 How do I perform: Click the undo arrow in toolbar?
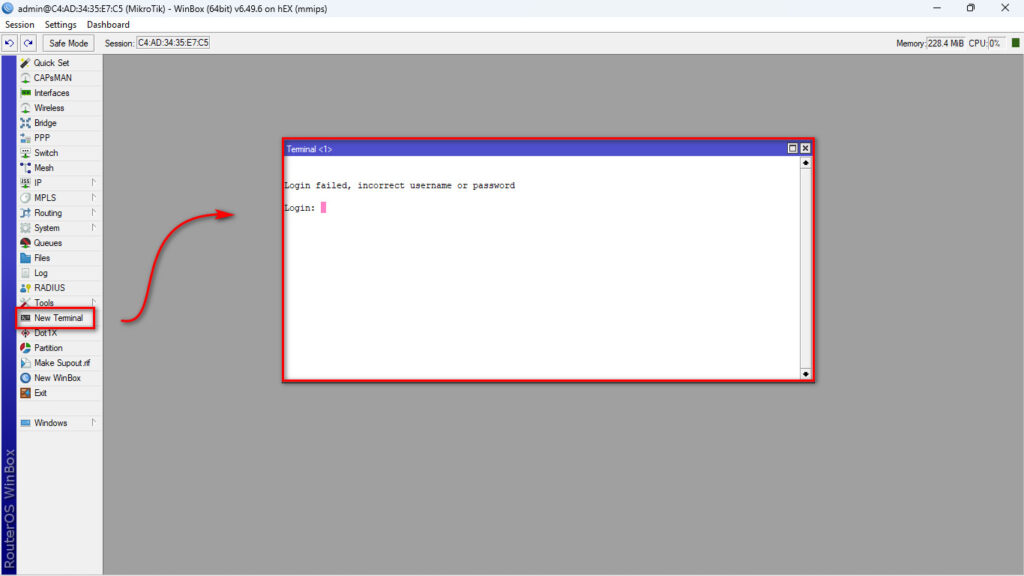[x=10, y=43]
